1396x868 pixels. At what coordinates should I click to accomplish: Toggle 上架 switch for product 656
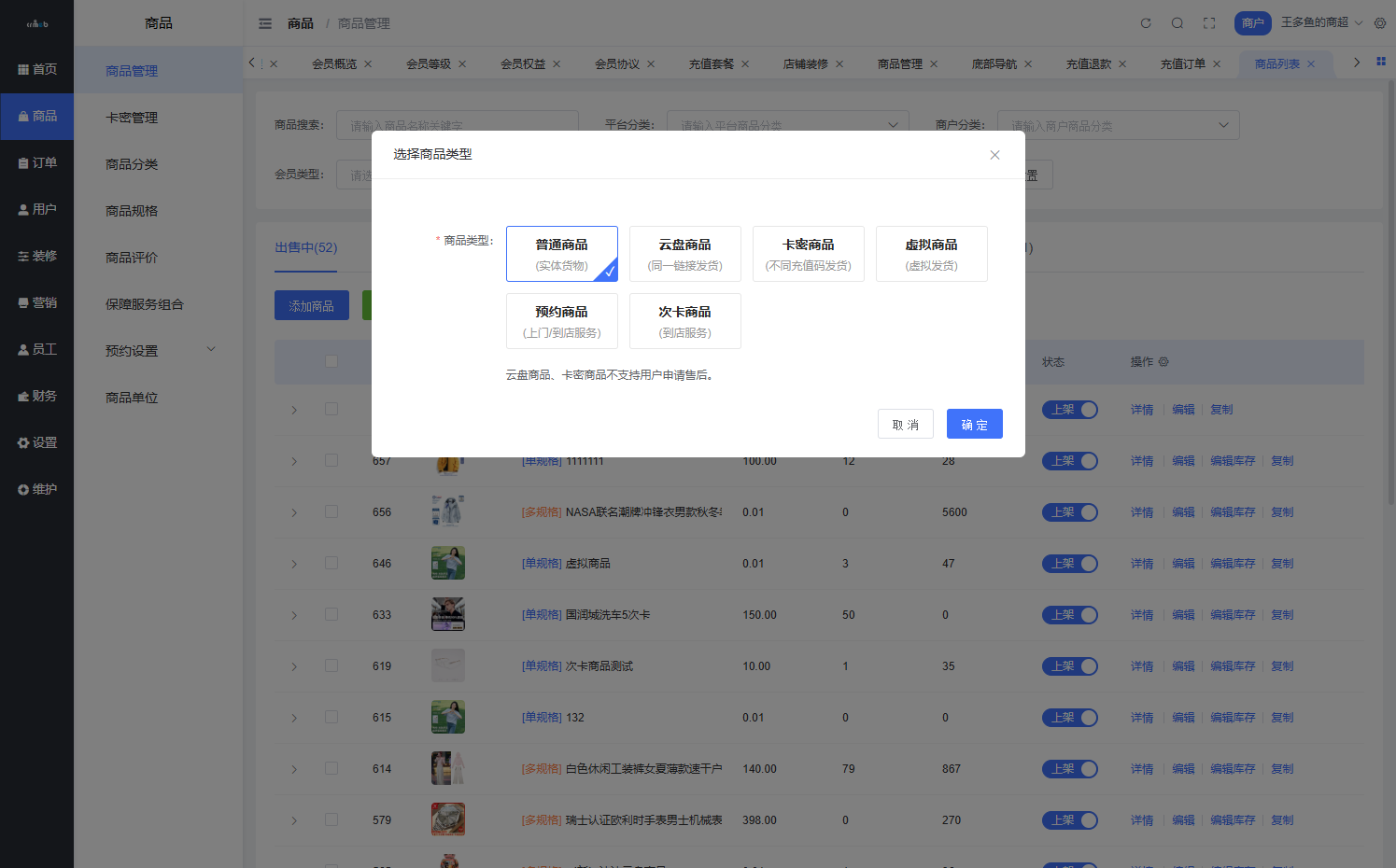click(1069, 512)
